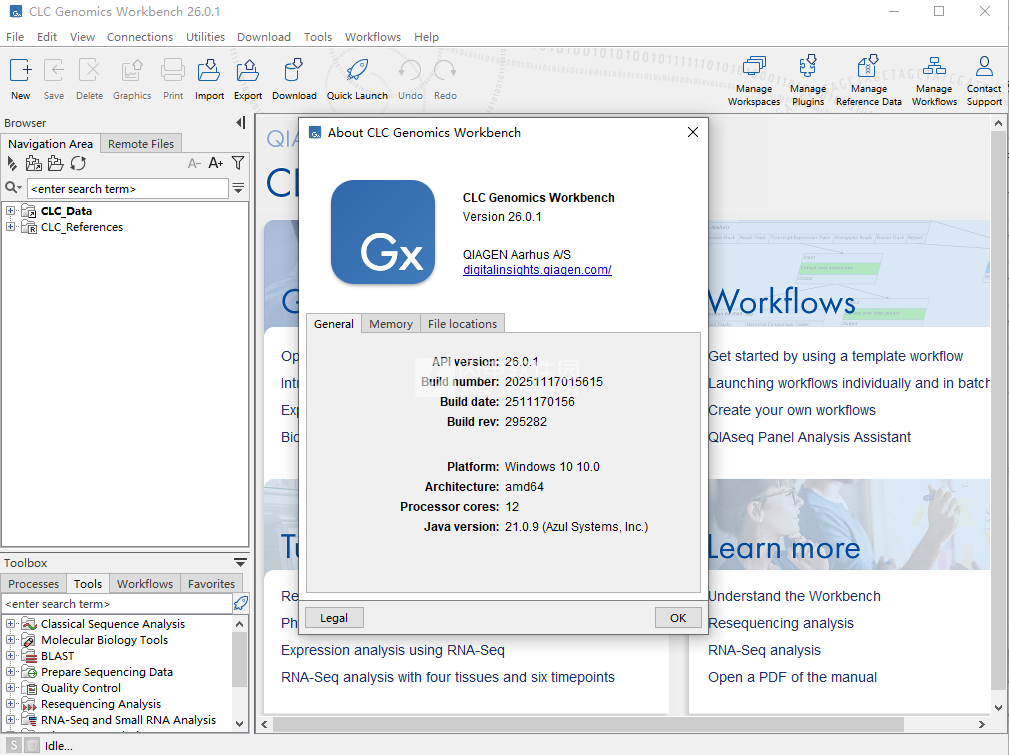
Task: Expand the CLC_Data folder tree node
Action: 11,211
